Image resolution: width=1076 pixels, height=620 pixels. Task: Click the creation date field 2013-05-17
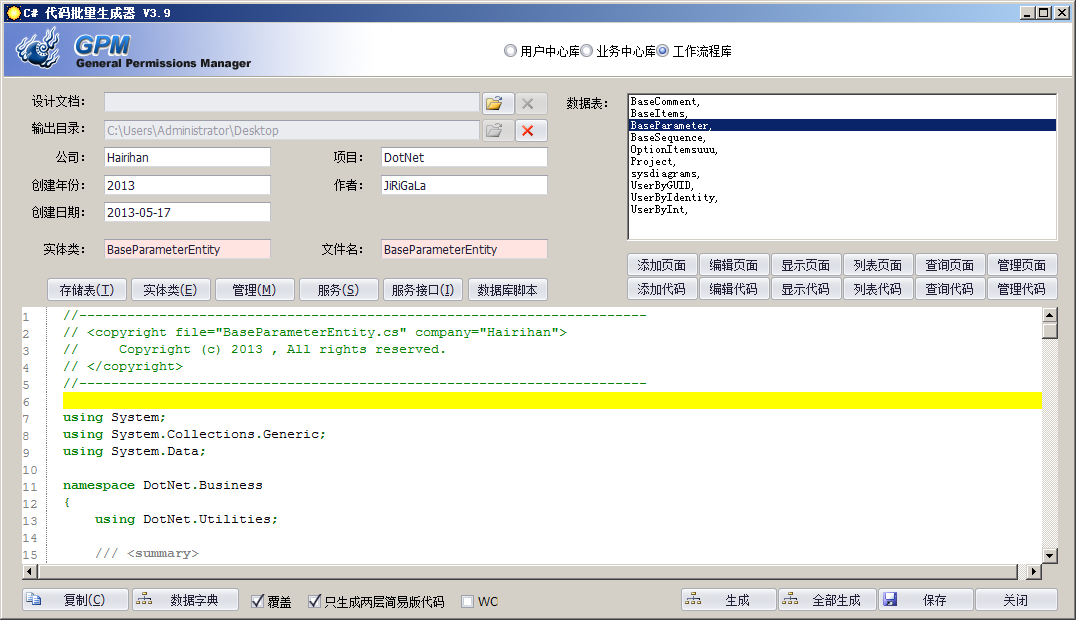(187, 212)
